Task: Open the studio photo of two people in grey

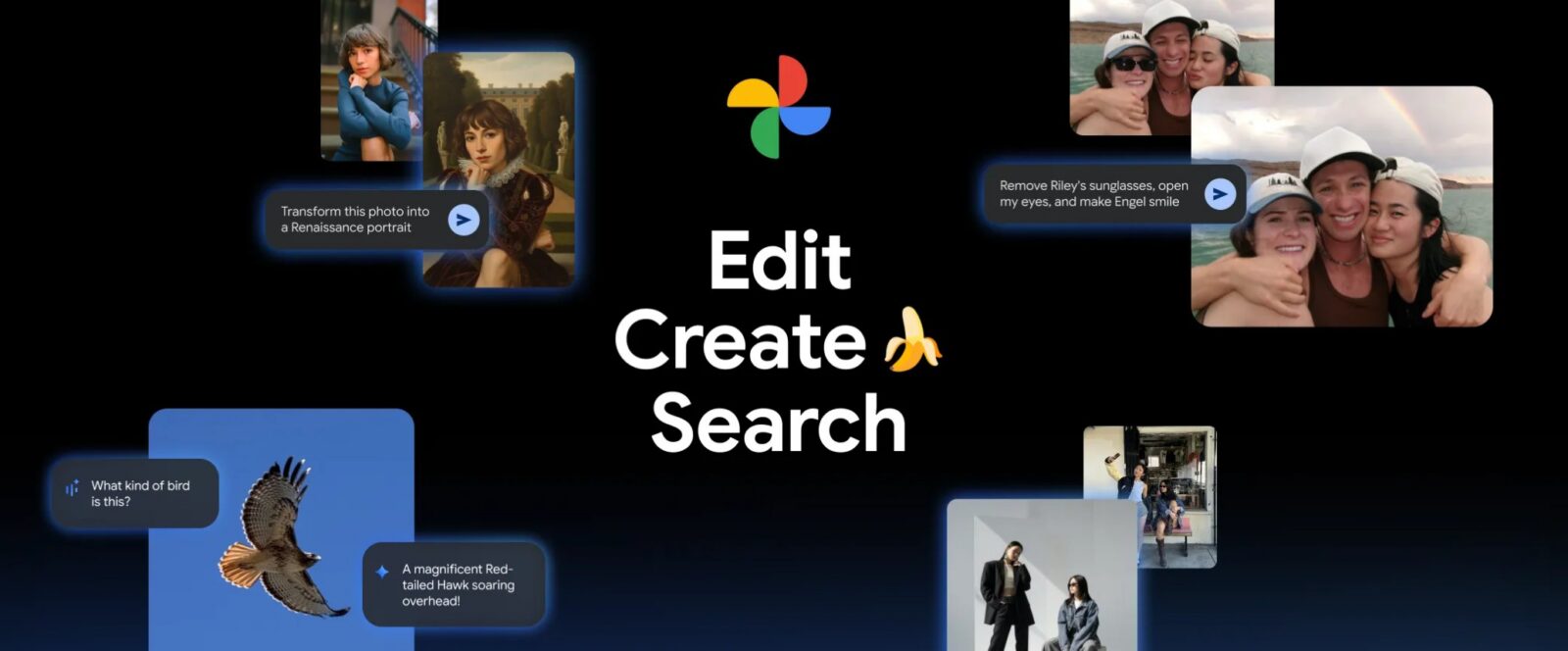Action: click(x=1039, y=578)
